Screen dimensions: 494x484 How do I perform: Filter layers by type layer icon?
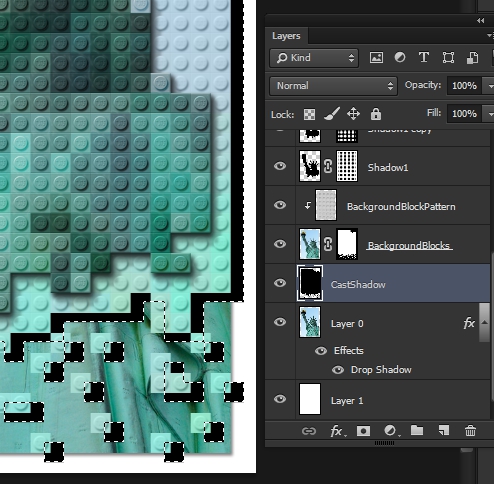[424, 57]
